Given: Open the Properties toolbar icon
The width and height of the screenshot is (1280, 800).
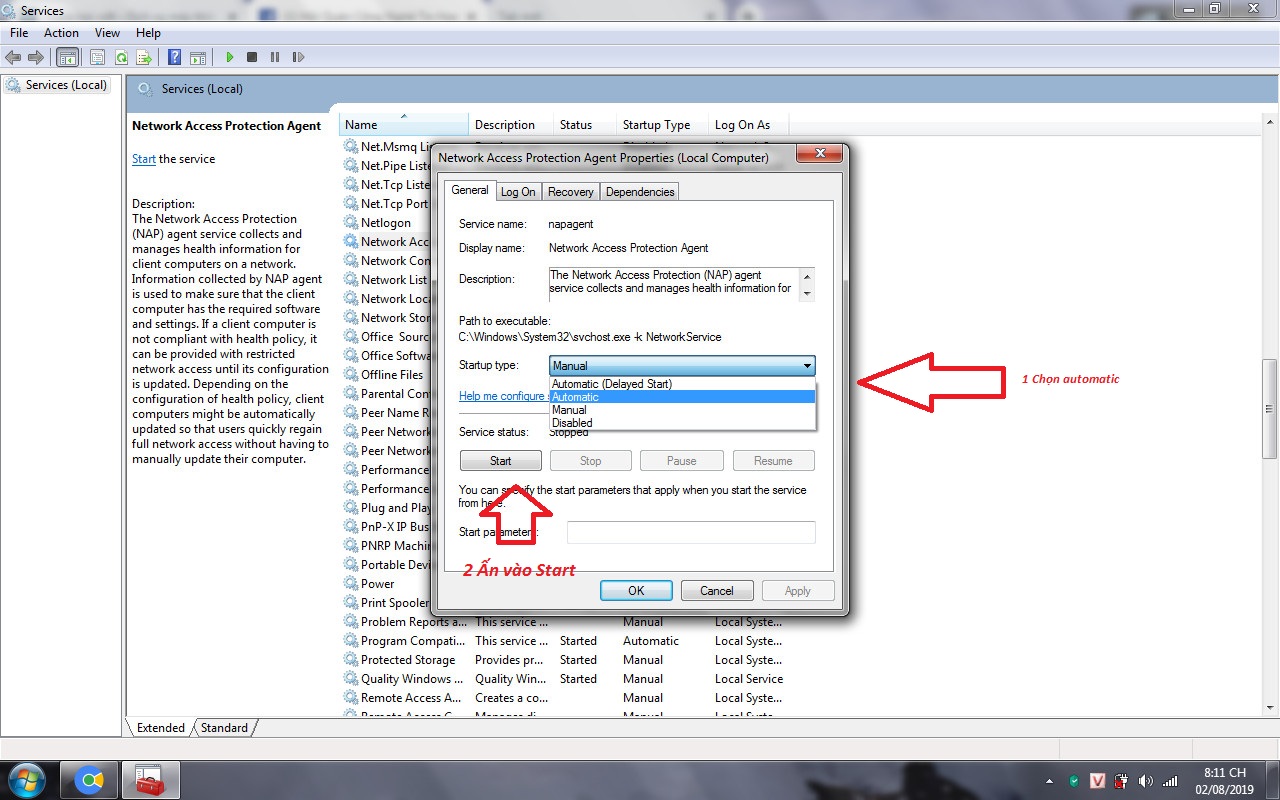Looking at the screenshot, I should pos(97,57).
